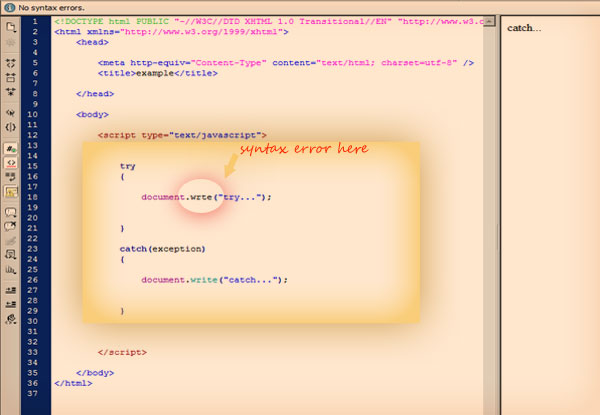
Task: Click the DOCTYPE declaration on line 1
Action: tap(269, 21)
